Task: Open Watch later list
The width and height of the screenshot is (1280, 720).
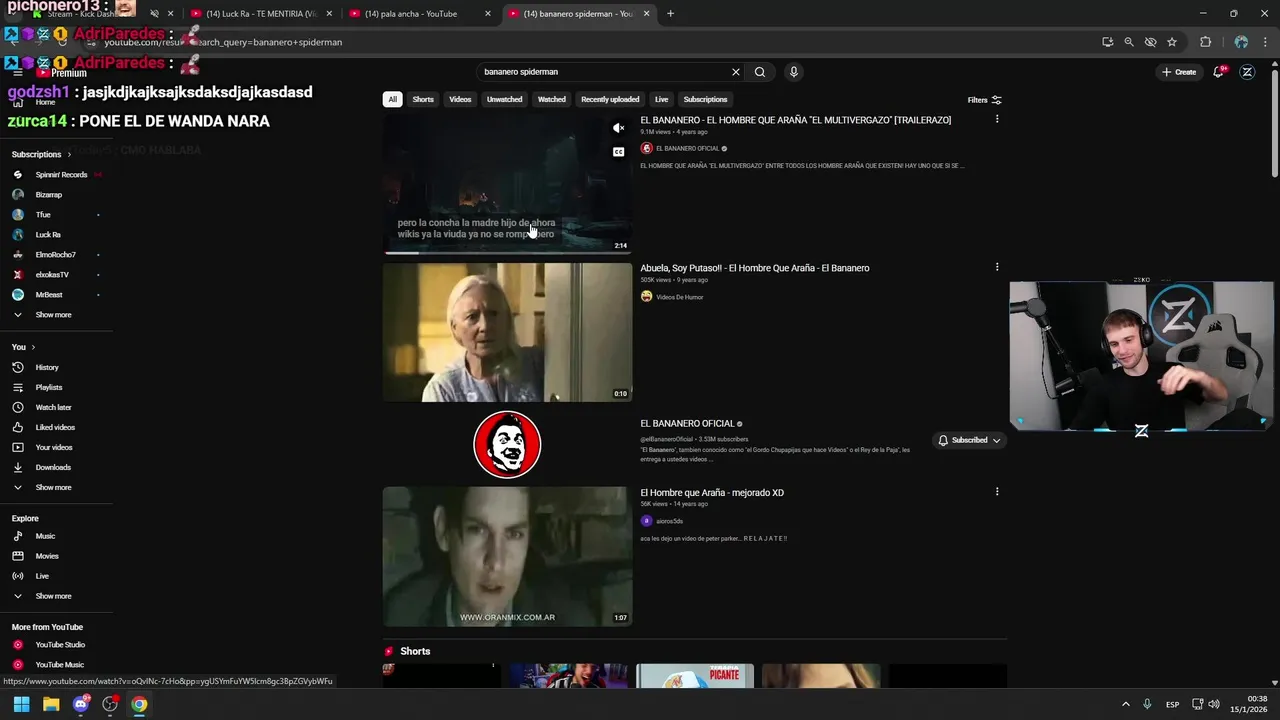Action: point(56,407)
